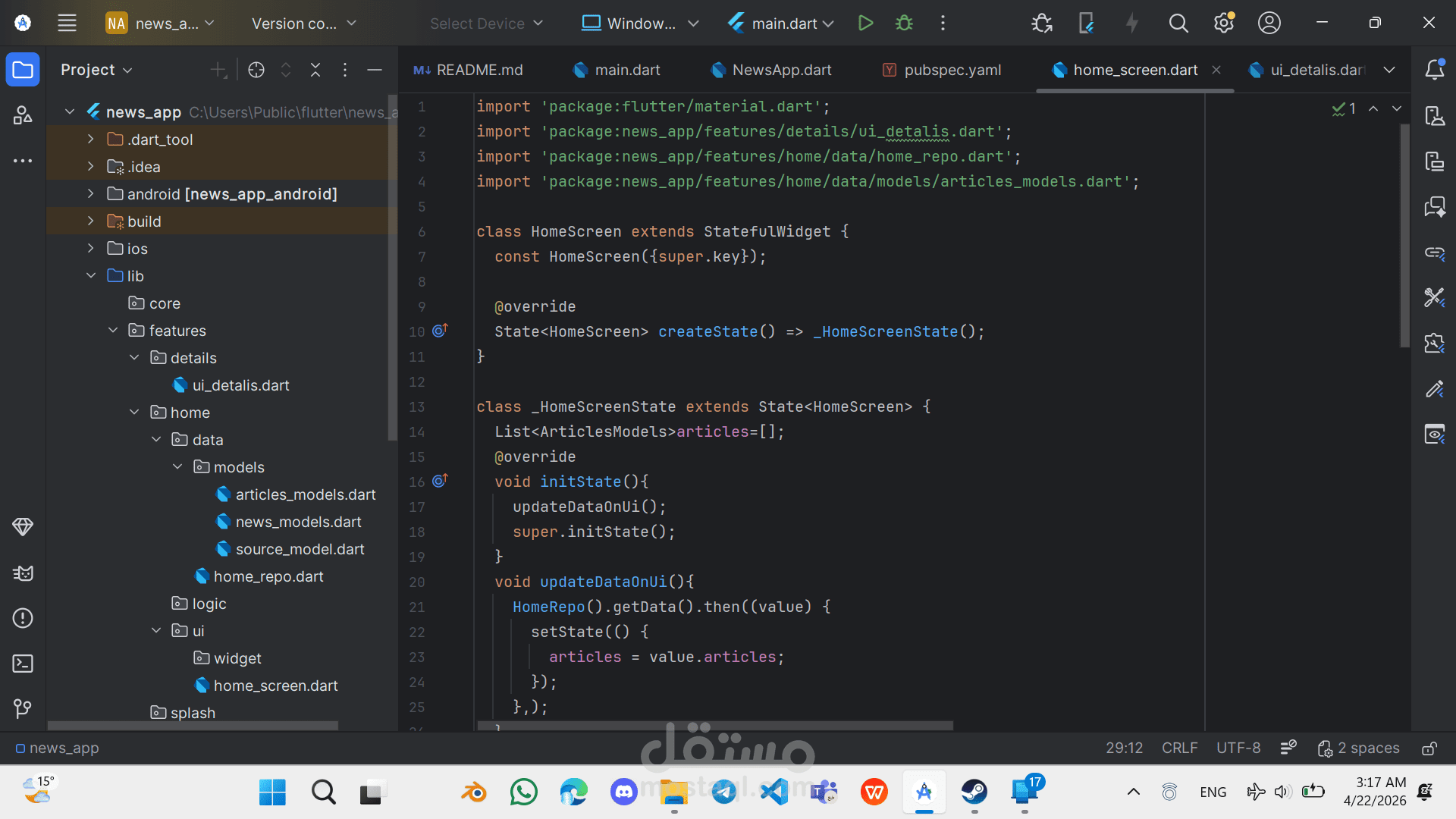The height and width of the screenshot is (819, 1456).
Task: Click the CRLF line separator button
Action: (1179, 748)
